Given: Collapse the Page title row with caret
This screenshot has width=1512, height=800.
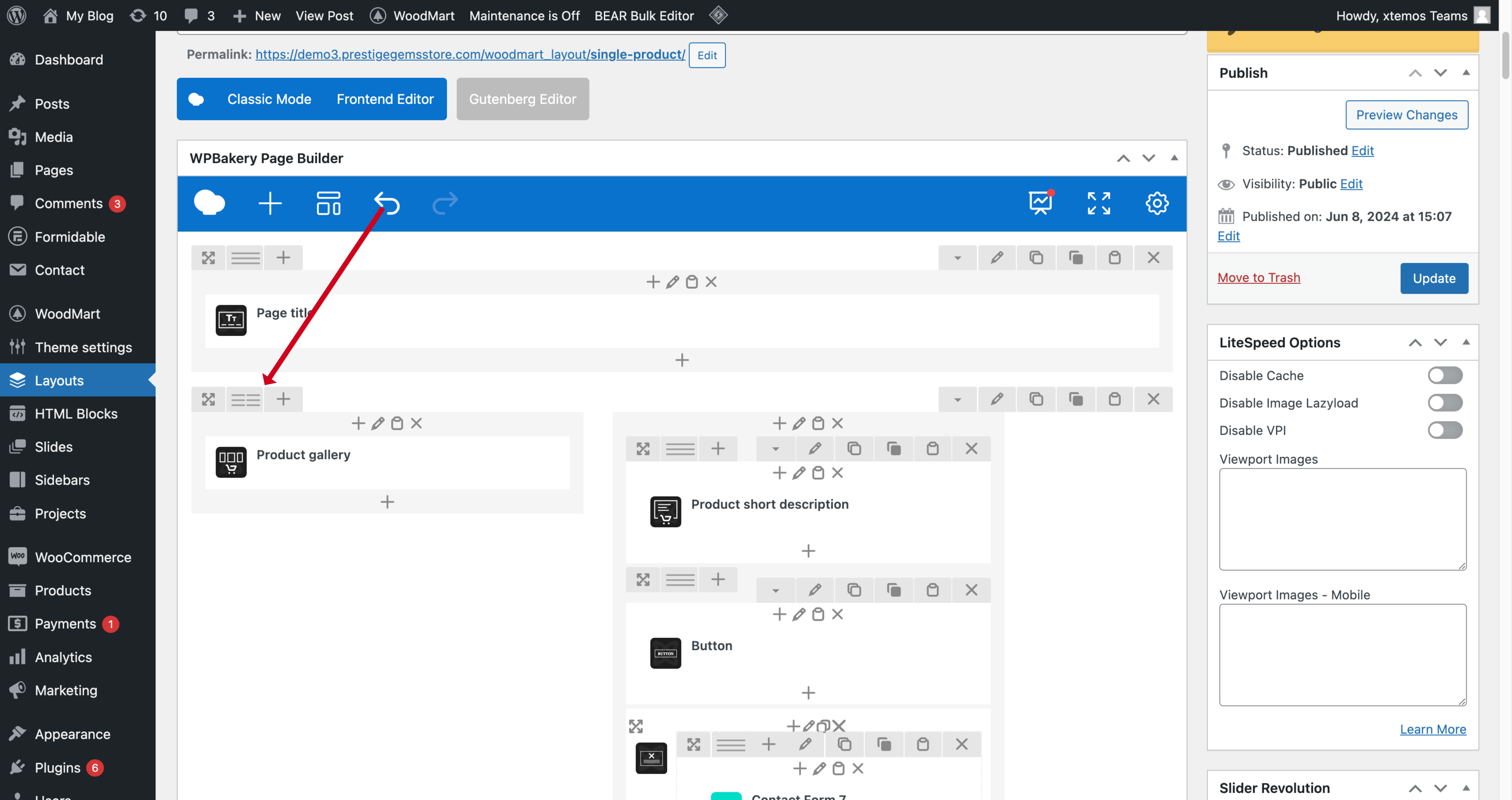Looking at the screenshot, I should pyautogui.click(x=958, y=258).
